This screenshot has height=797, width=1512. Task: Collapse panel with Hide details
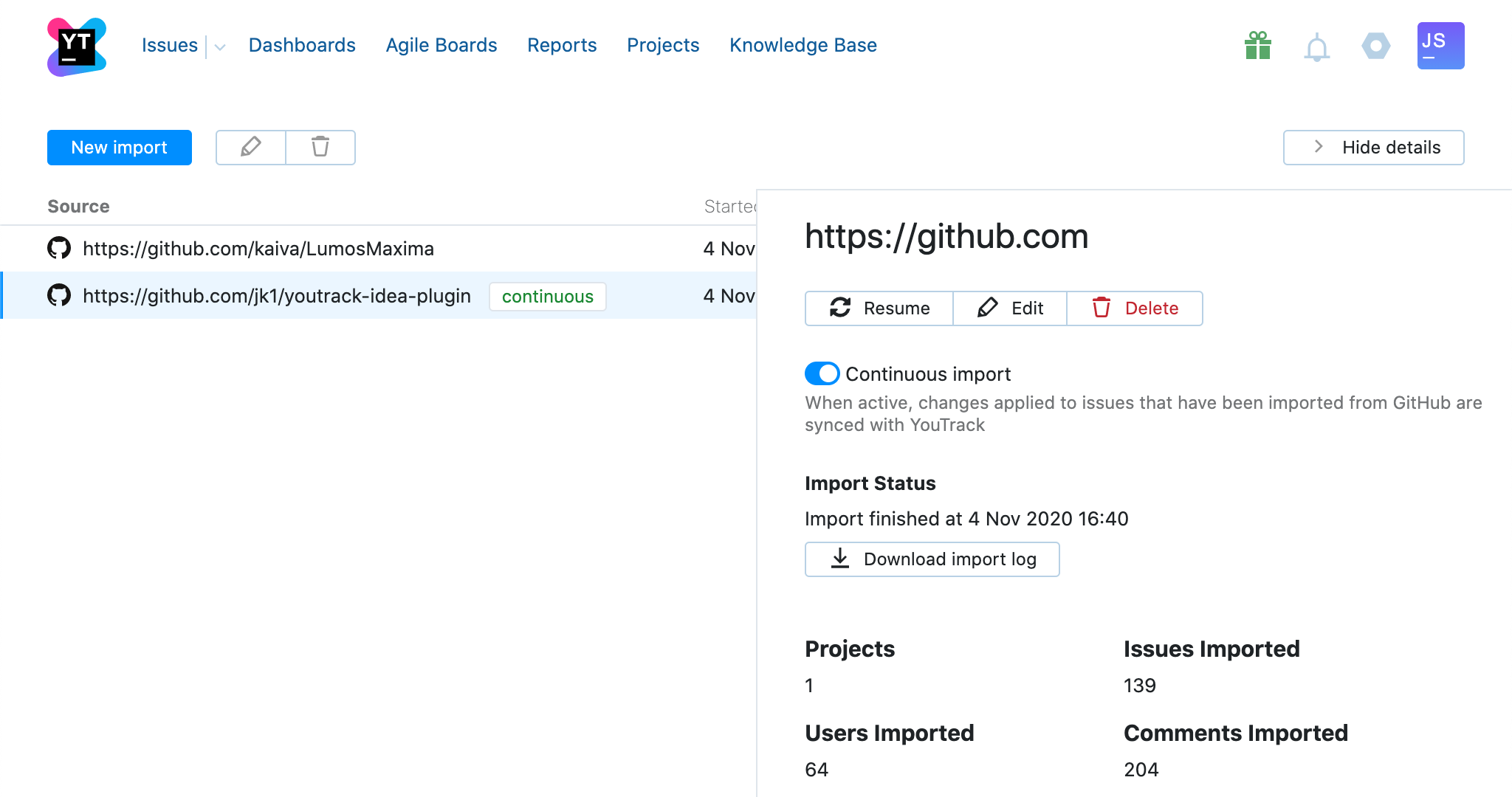[1373, 147]
